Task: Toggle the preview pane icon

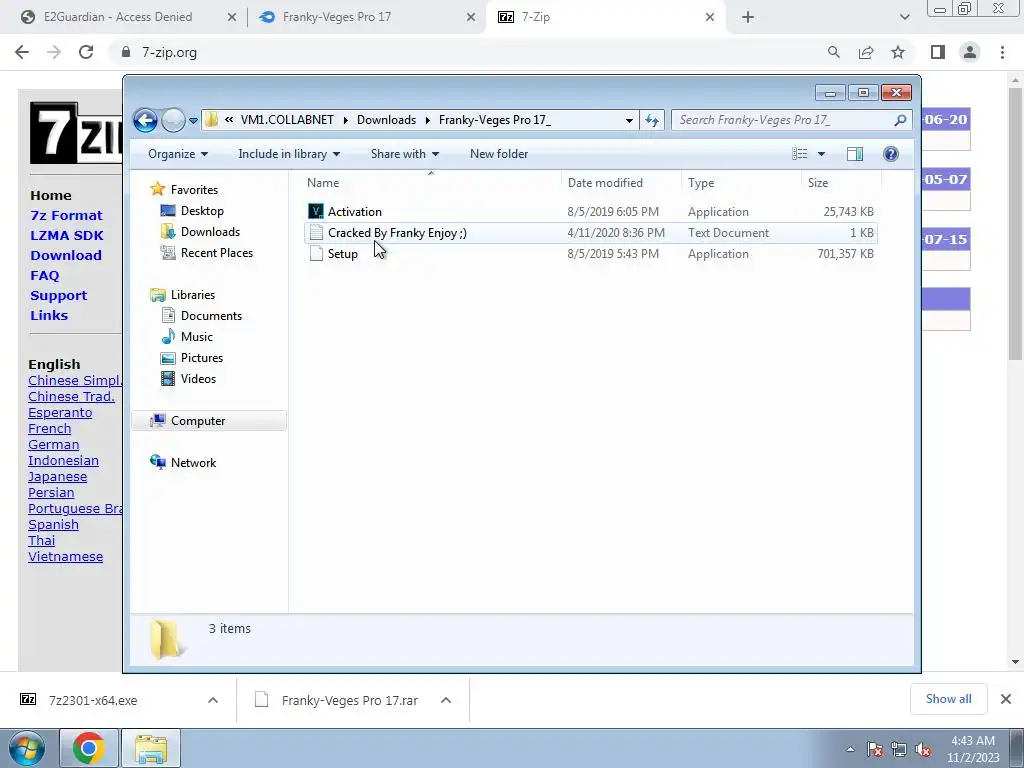Action: click(x=855, y=154)
